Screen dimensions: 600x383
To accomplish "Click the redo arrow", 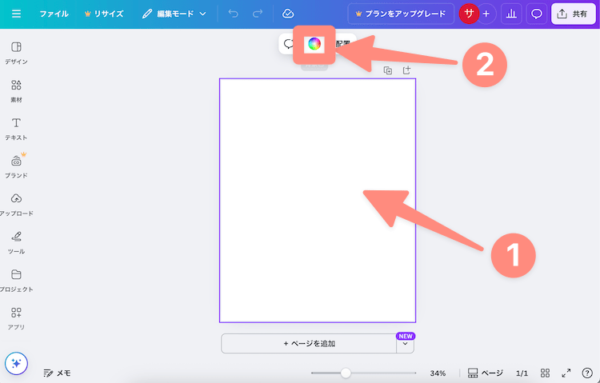I will click(x=258, y=14).
